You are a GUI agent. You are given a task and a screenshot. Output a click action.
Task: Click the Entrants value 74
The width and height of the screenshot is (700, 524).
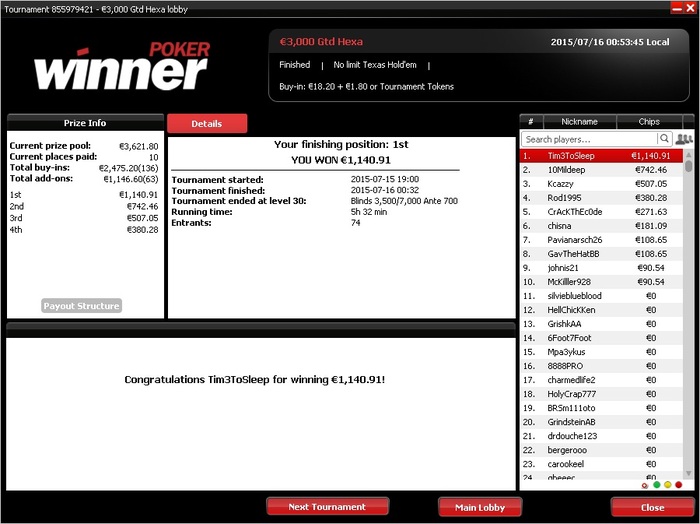click(x=355, y=223)
